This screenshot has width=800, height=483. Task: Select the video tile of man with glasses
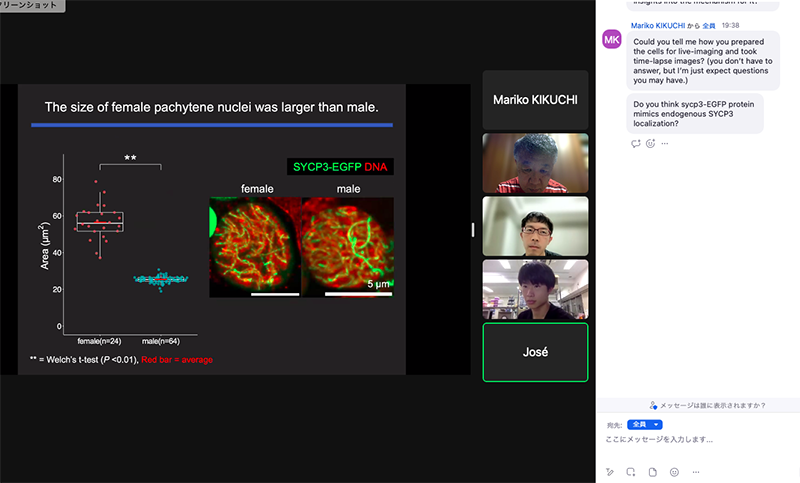(x=535, y=226)
